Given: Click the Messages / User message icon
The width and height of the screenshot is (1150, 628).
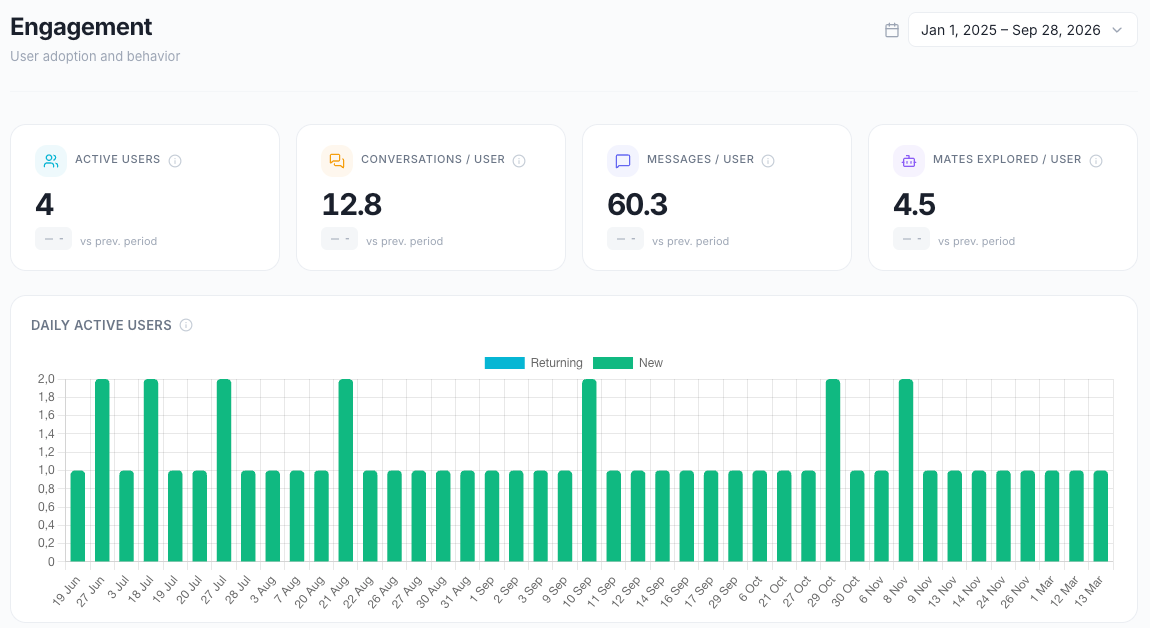Looking at the screenshot, I should tap(623, 161).
